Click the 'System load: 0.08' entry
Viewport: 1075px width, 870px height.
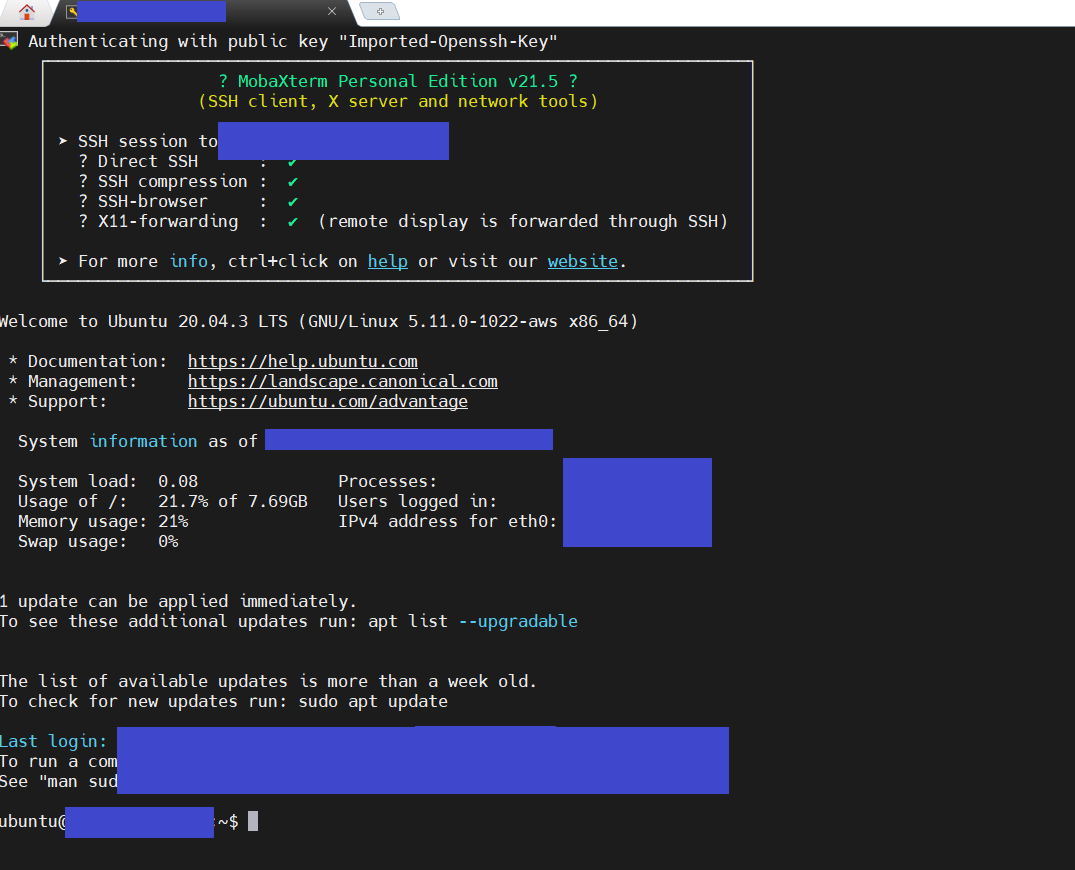pyautogui.click(x=108, y=481)
